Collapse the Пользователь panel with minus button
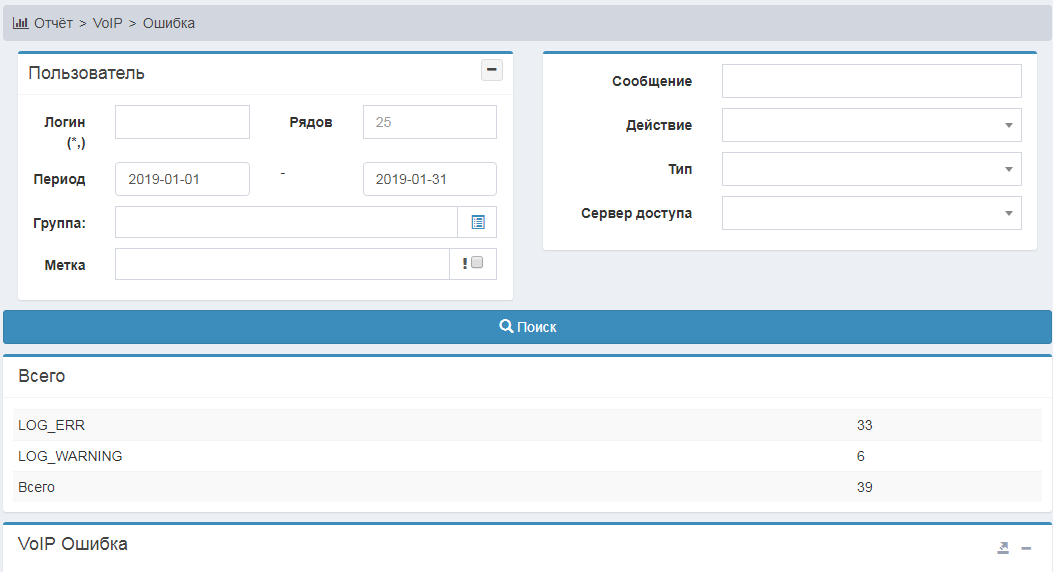The width and height of the screenshot is (1053, 572). click(x=491, y=70)
